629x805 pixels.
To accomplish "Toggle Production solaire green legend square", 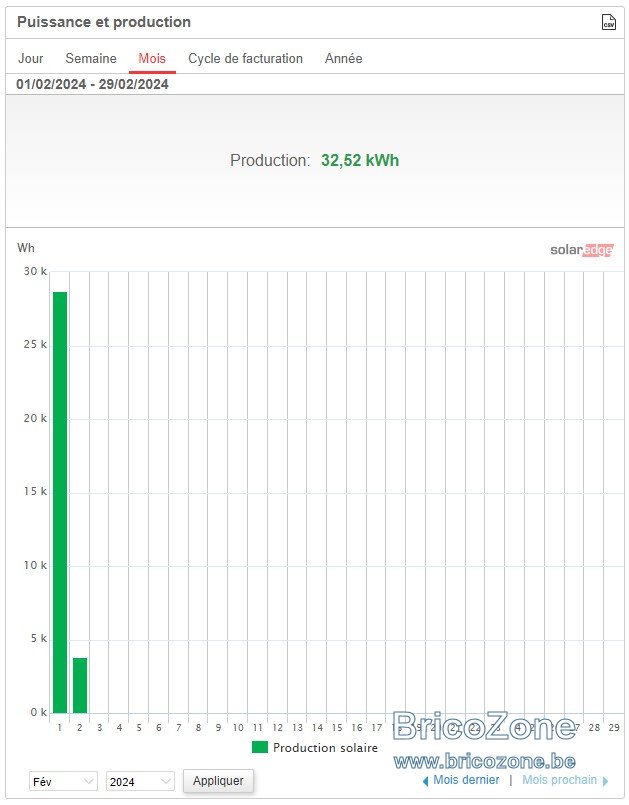I will click(x=260, y=747).
